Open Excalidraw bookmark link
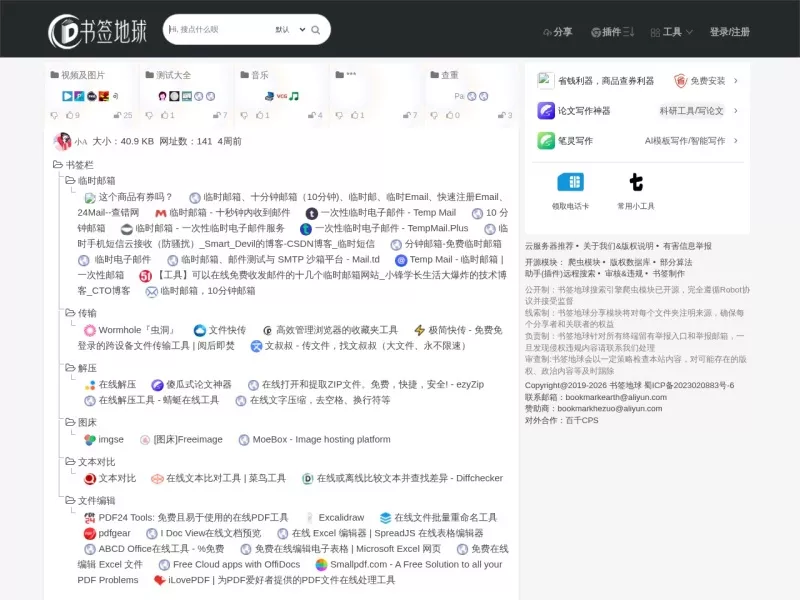 point(341,517)
